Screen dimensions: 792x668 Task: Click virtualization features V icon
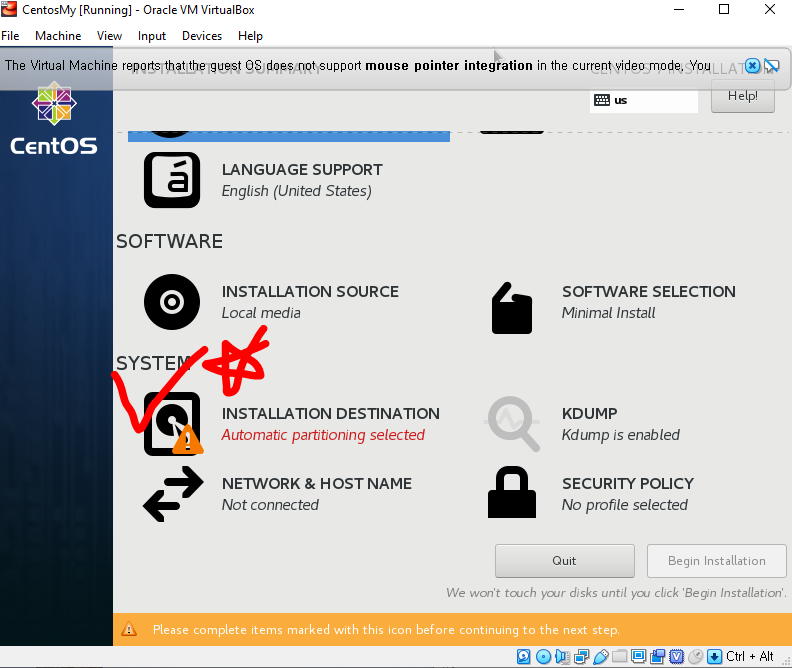676,656
